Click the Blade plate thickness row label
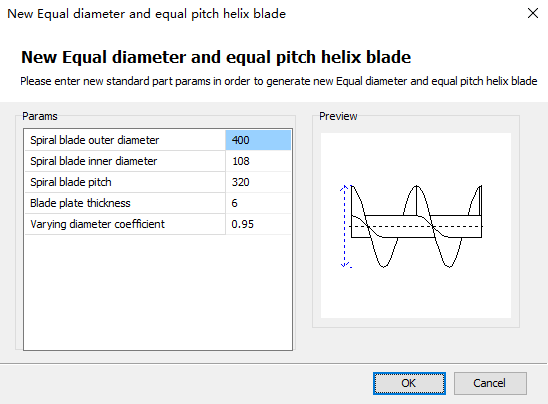548x404 pixels. (80, 203)
